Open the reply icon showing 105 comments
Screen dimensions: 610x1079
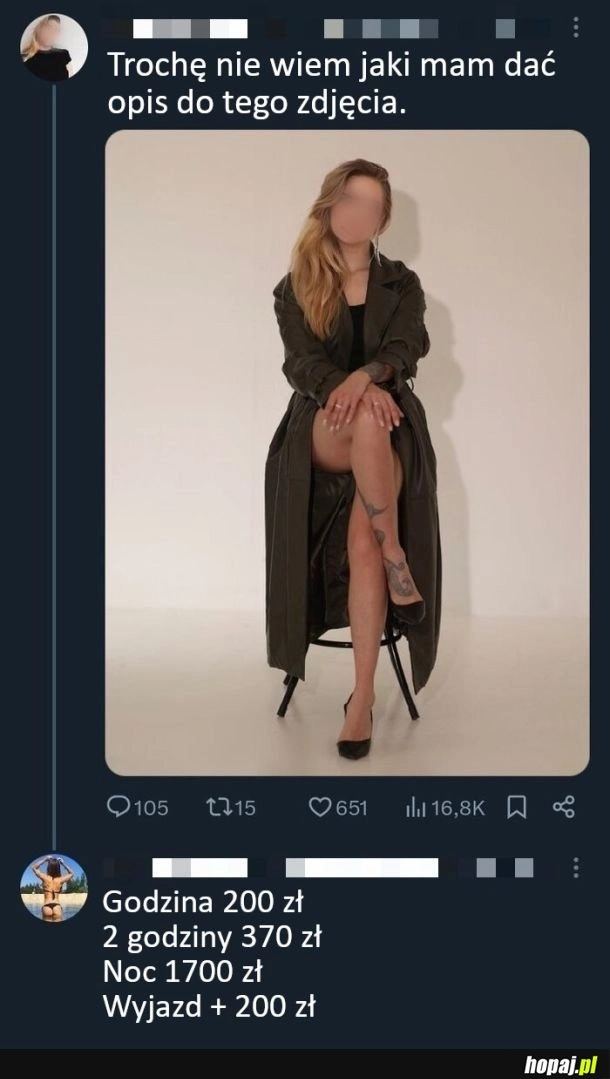pyautogui.click(x=120, y=807)
